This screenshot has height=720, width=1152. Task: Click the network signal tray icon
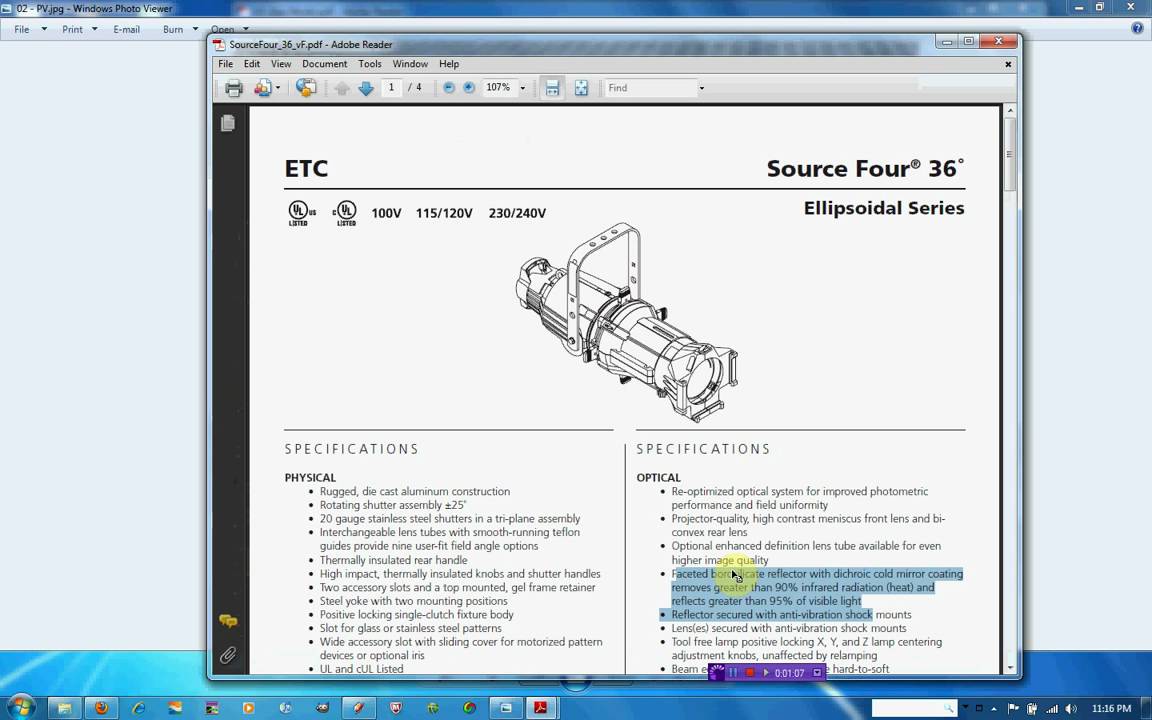point(1052,708)
